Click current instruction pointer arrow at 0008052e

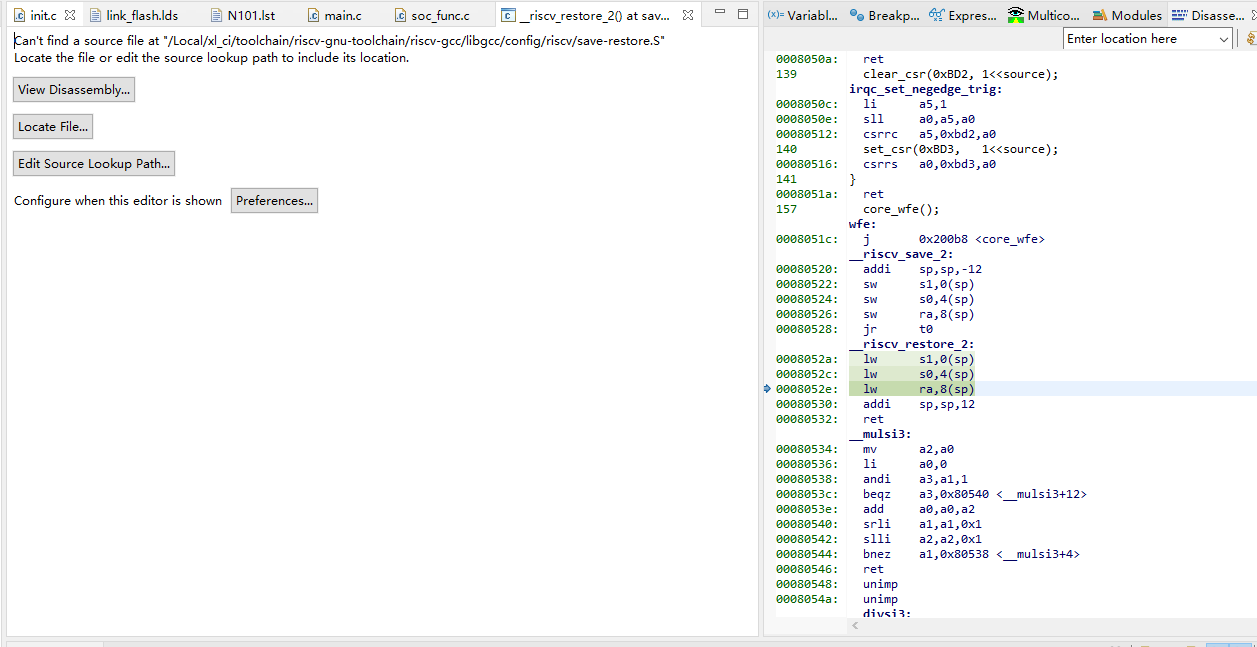(x=767, y=389)
